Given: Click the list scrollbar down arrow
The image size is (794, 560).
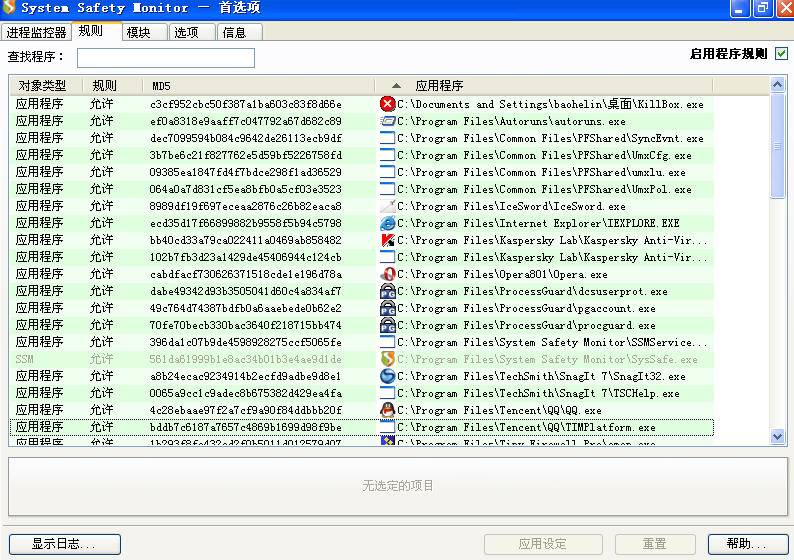Looking at the screenshot, I should point(778,436).
